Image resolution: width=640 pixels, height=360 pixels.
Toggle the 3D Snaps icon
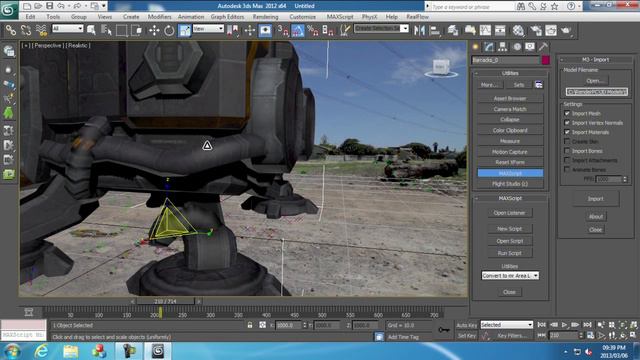pyautogui.click(x=282, y=30)
